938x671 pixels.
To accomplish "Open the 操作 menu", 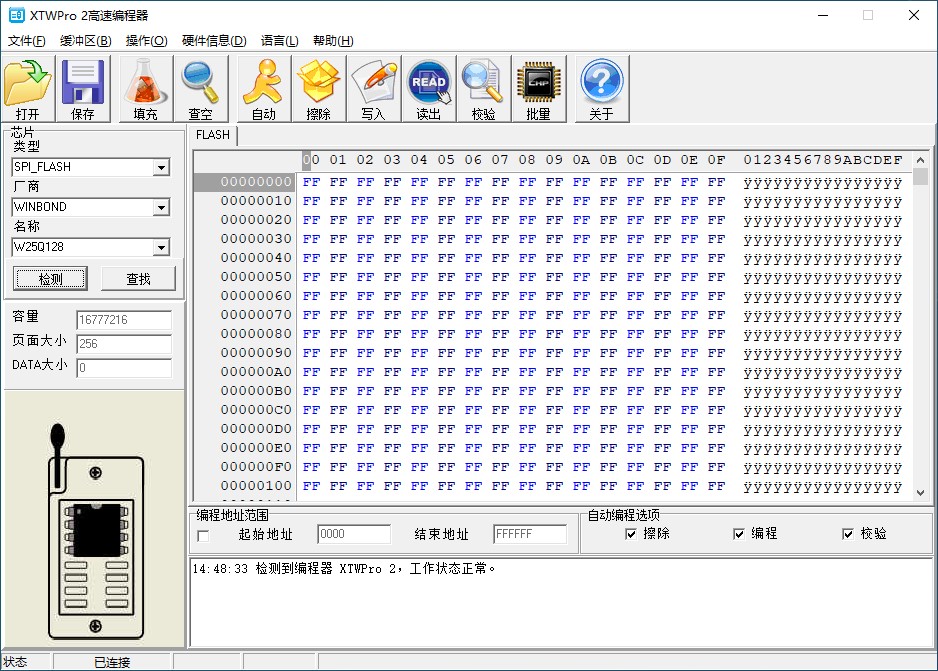I will [146, 41].
